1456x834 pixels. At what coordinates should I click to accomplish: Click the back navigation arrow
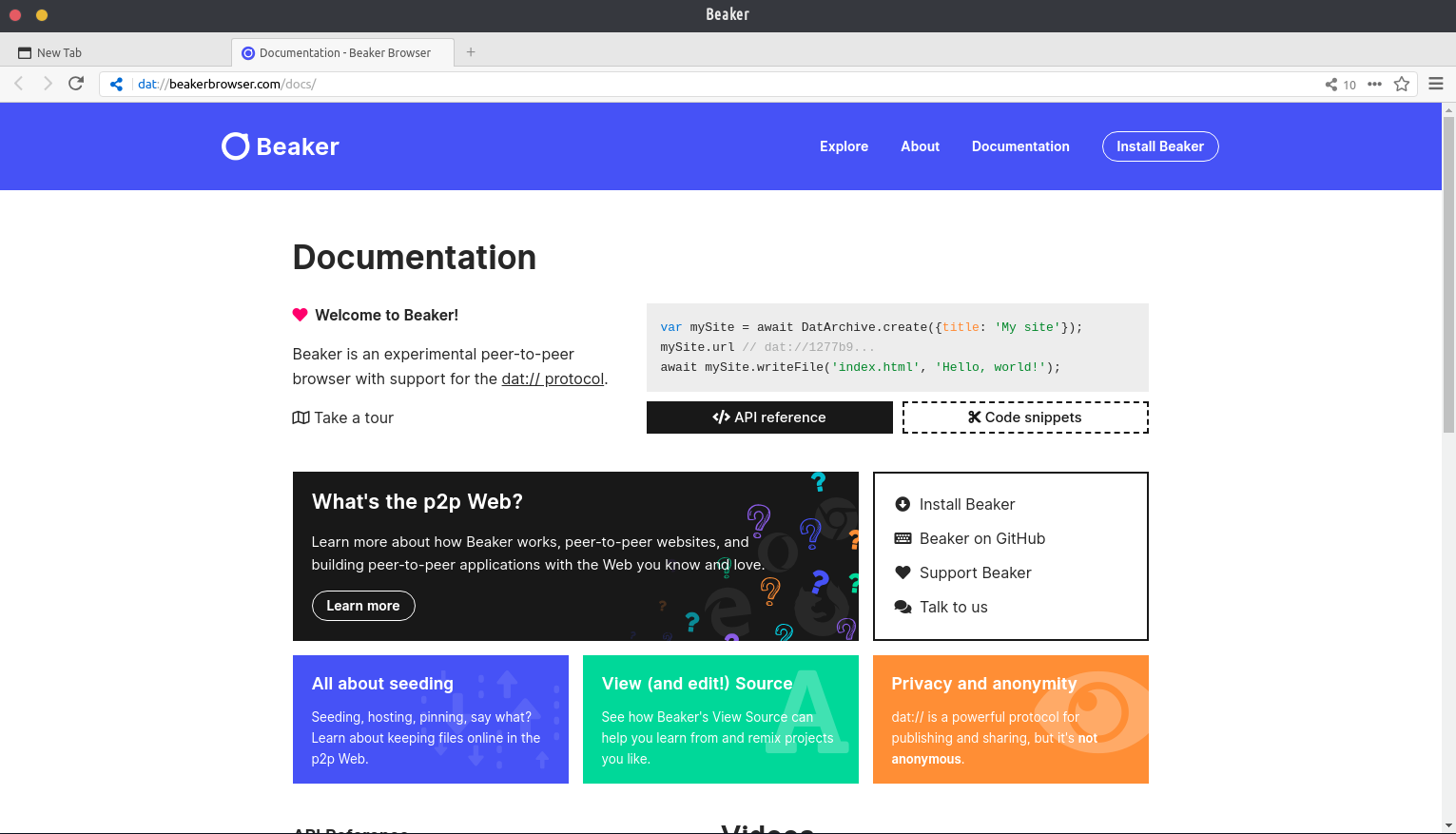[19, 84]
